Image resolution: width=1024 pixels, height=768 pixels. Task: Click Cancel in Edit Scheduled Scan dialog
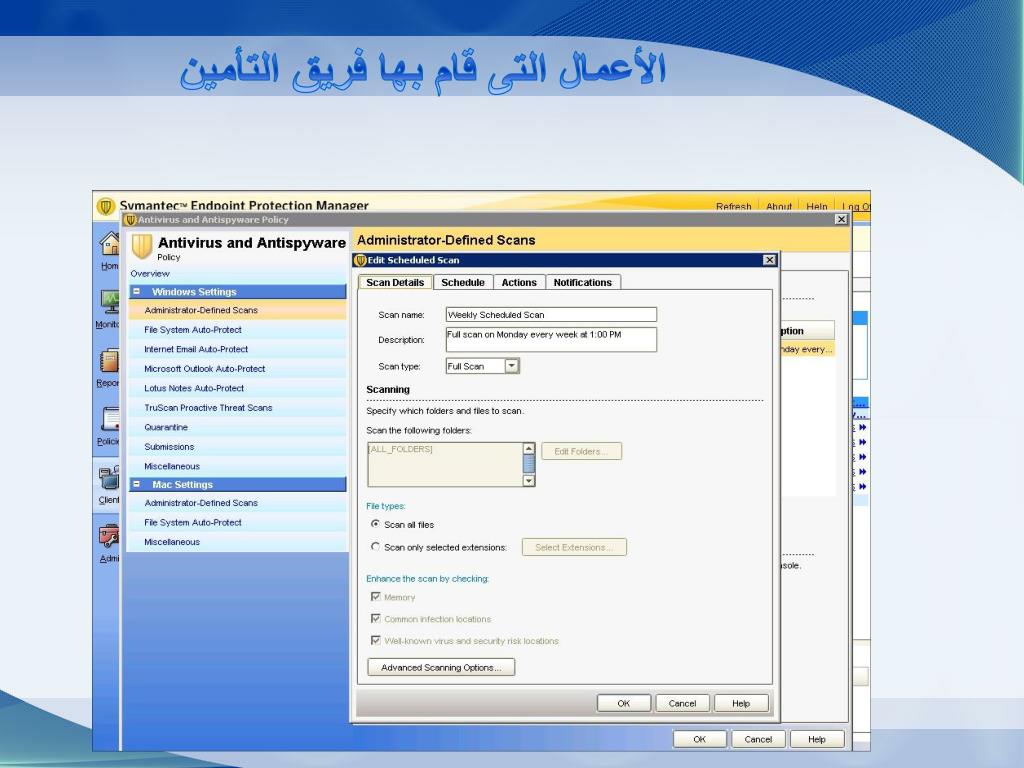coord(682,703)
